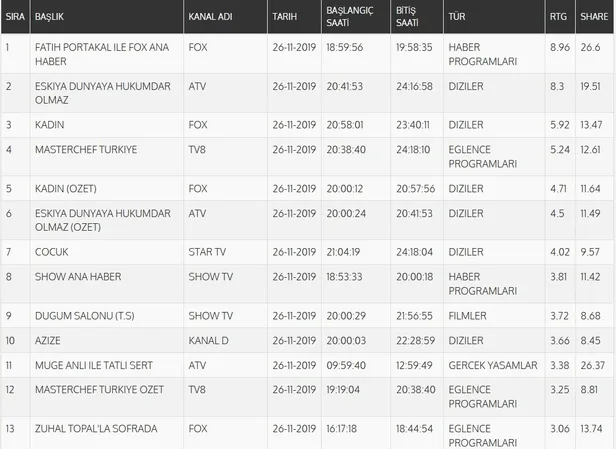Select FATIH PORTAKAL ILE FOX ANA HABER title
This screenshot has width=616, height=449.
pyautogui.click(x=102, y=54)
